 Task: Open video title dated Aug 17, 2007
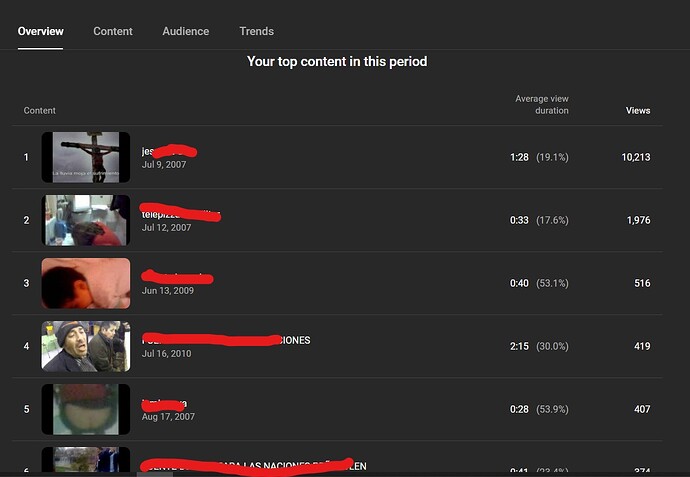(164, 404)
